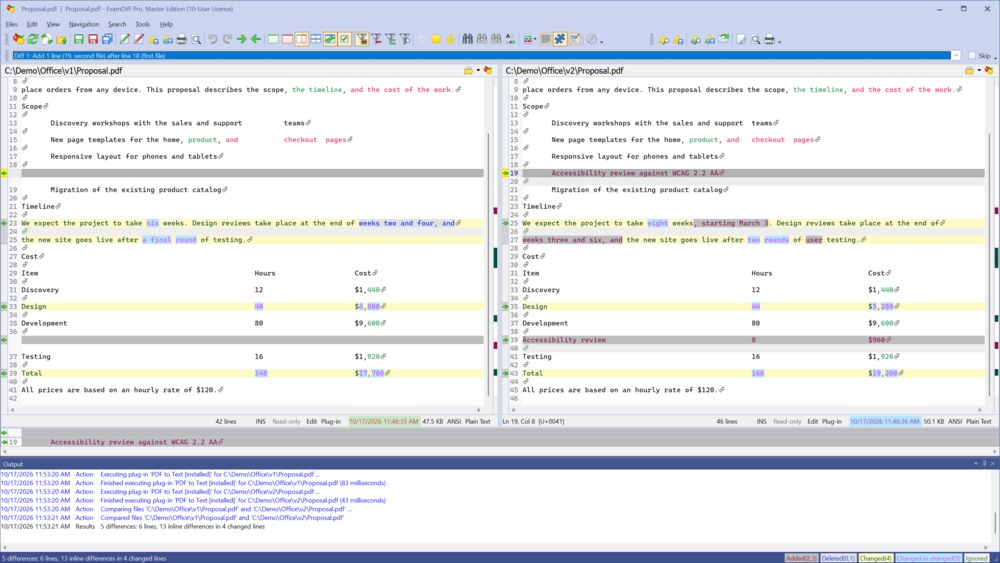Click the blue Save both files icon

[x=107, y=40]
